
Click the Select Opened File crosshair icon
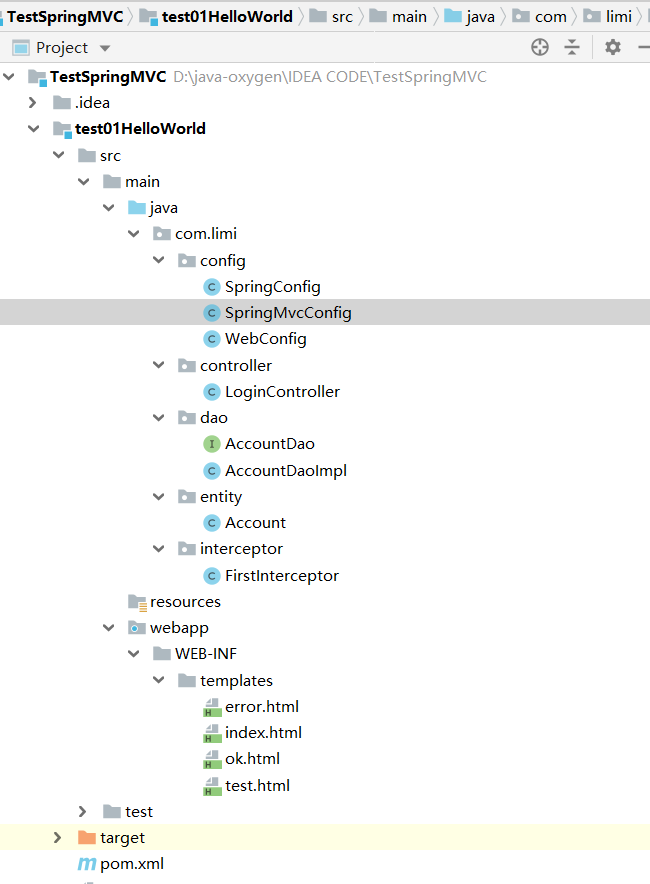coord(539,47)
